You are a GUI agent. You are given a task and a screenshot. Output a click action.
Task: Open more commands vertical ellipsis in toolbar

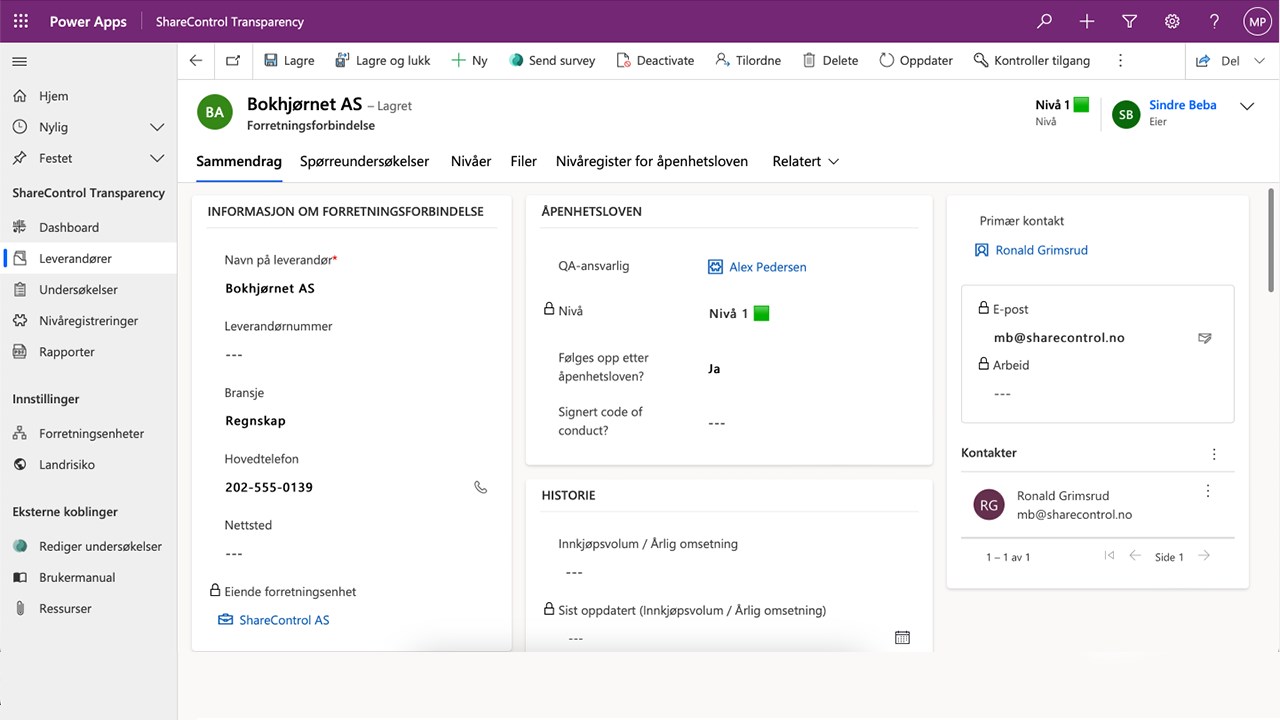click(x=1120, y=60)
